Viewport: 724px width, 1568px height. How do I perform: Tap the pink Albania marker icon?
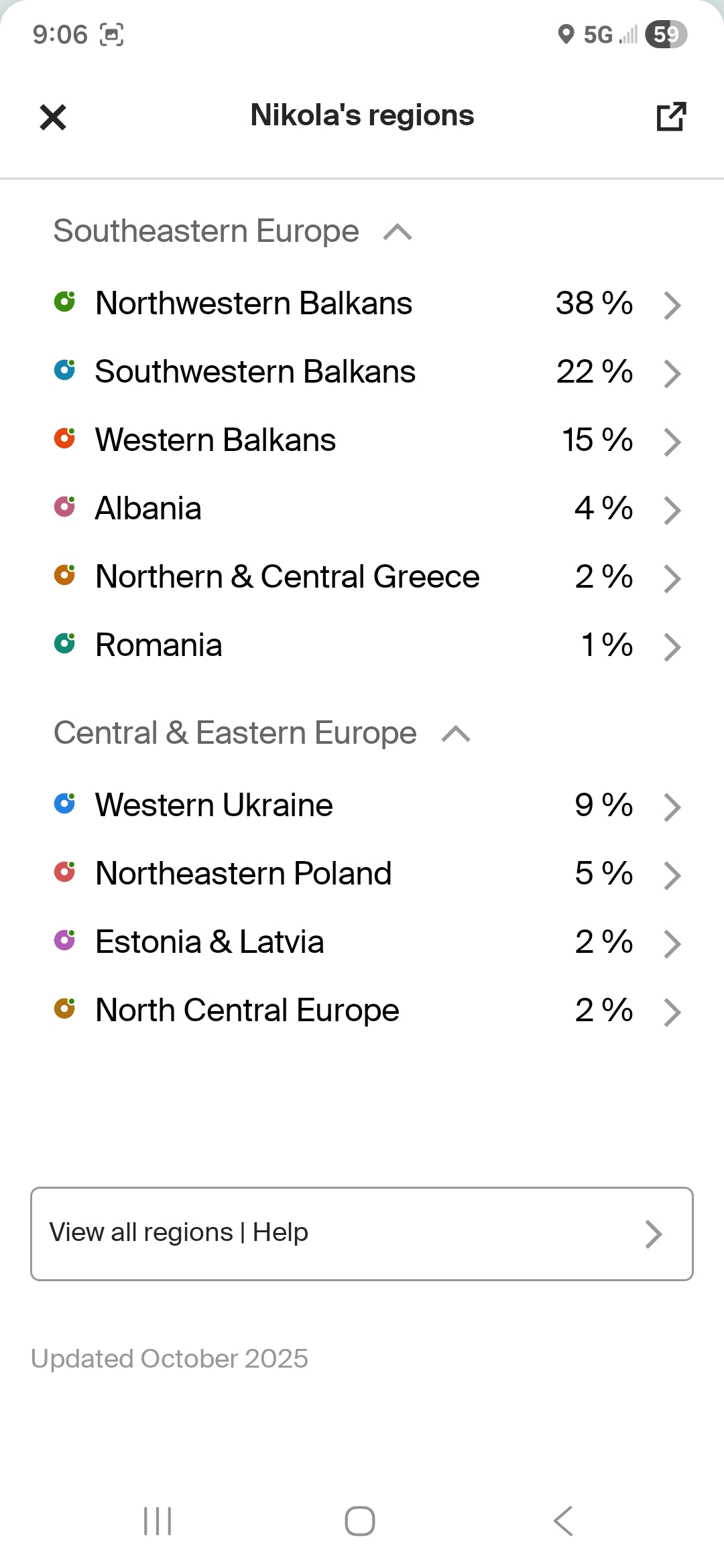(x=64, y=507)
